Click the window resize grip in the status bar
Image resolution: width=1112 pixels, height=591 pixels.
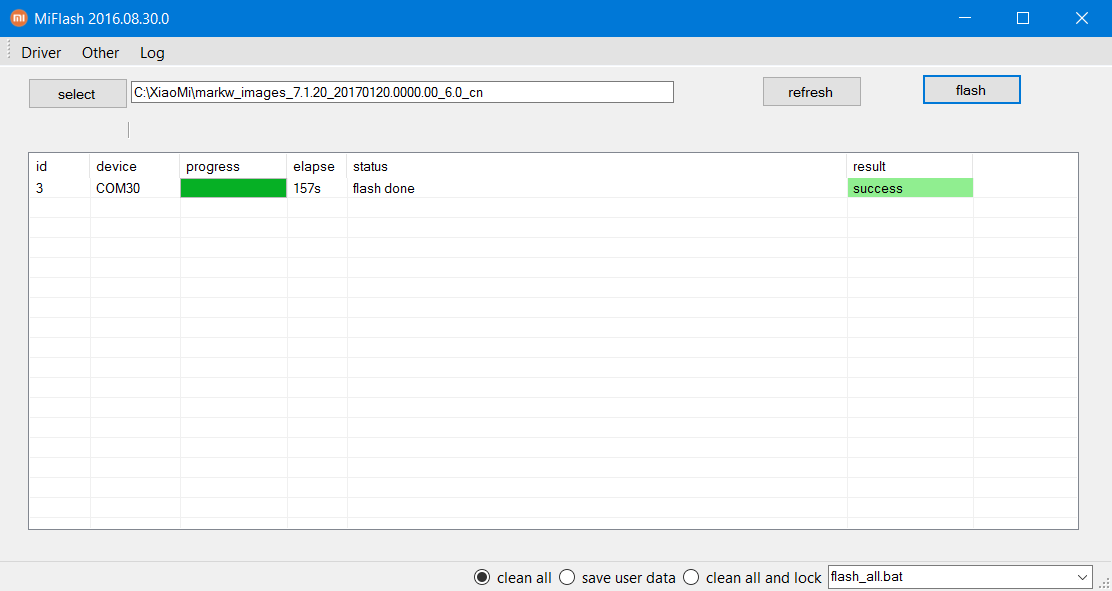pos(1103,582)
